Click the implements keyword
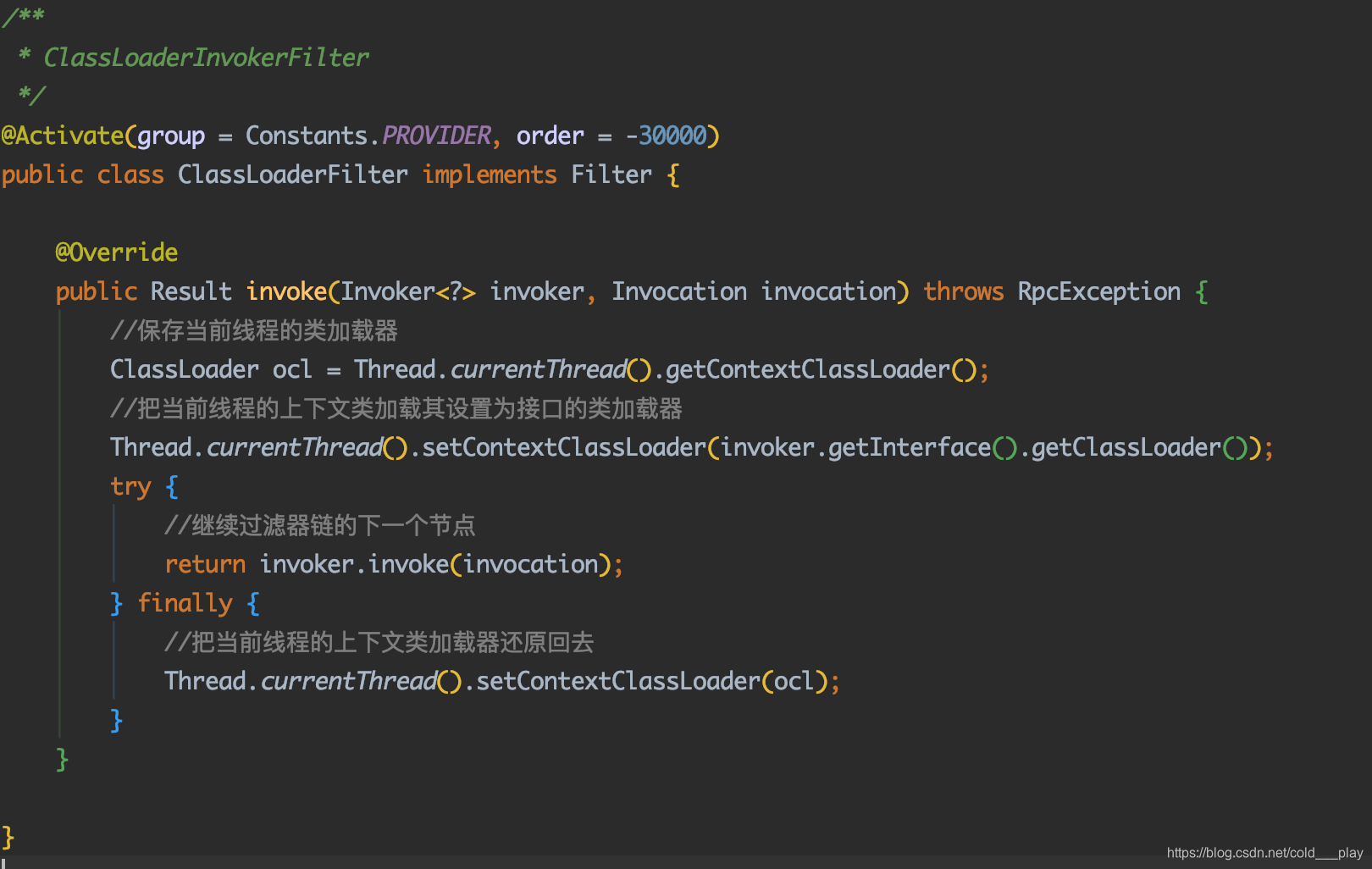The width and height of the screenshot is (1372, 869). (x=490, y=174)
